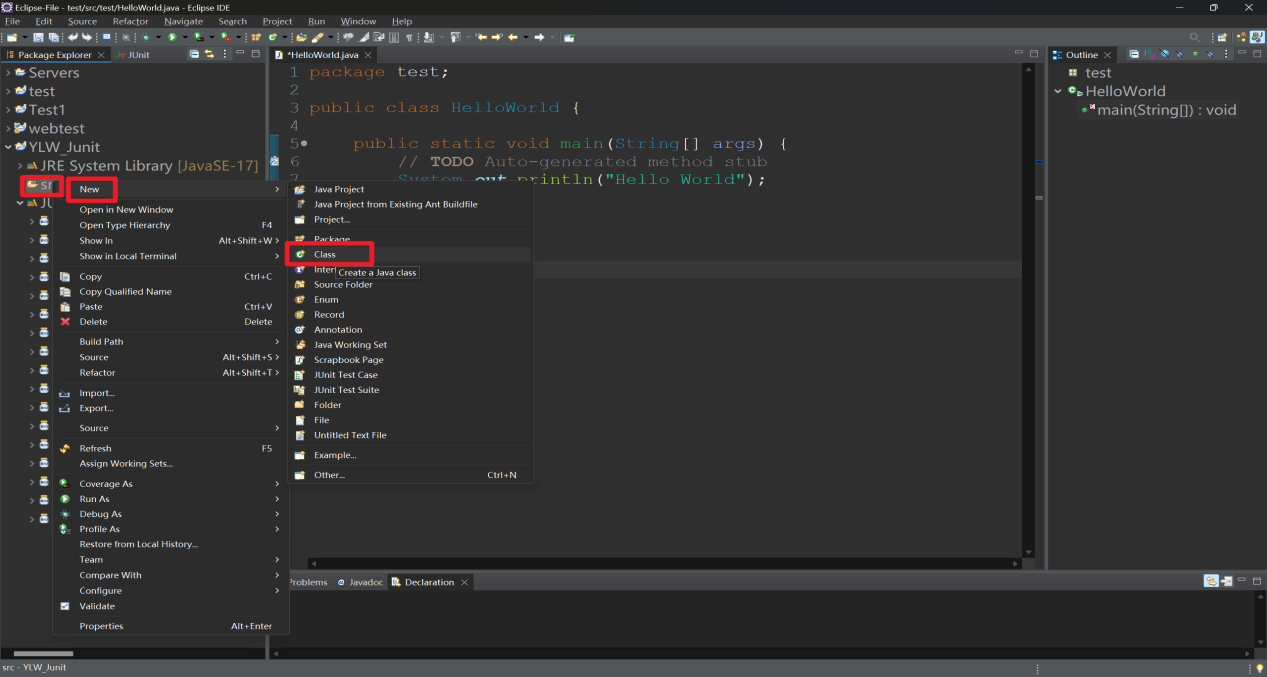The width and height of the screenshot is (1267, 677).
Task: Click the magnifier search icon top right
Action: click(1195, 37)
